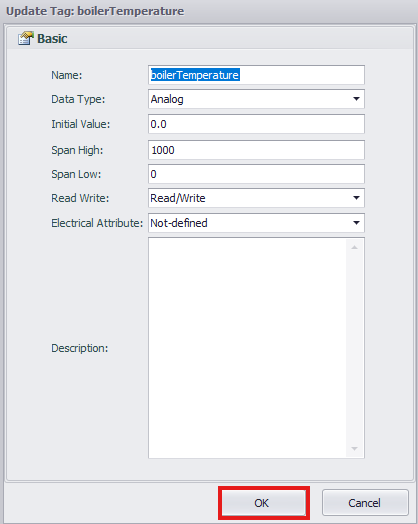The image size is (418, 524).
Task: Click the Electrical Attribute label
Action: (x=97, y=223)
